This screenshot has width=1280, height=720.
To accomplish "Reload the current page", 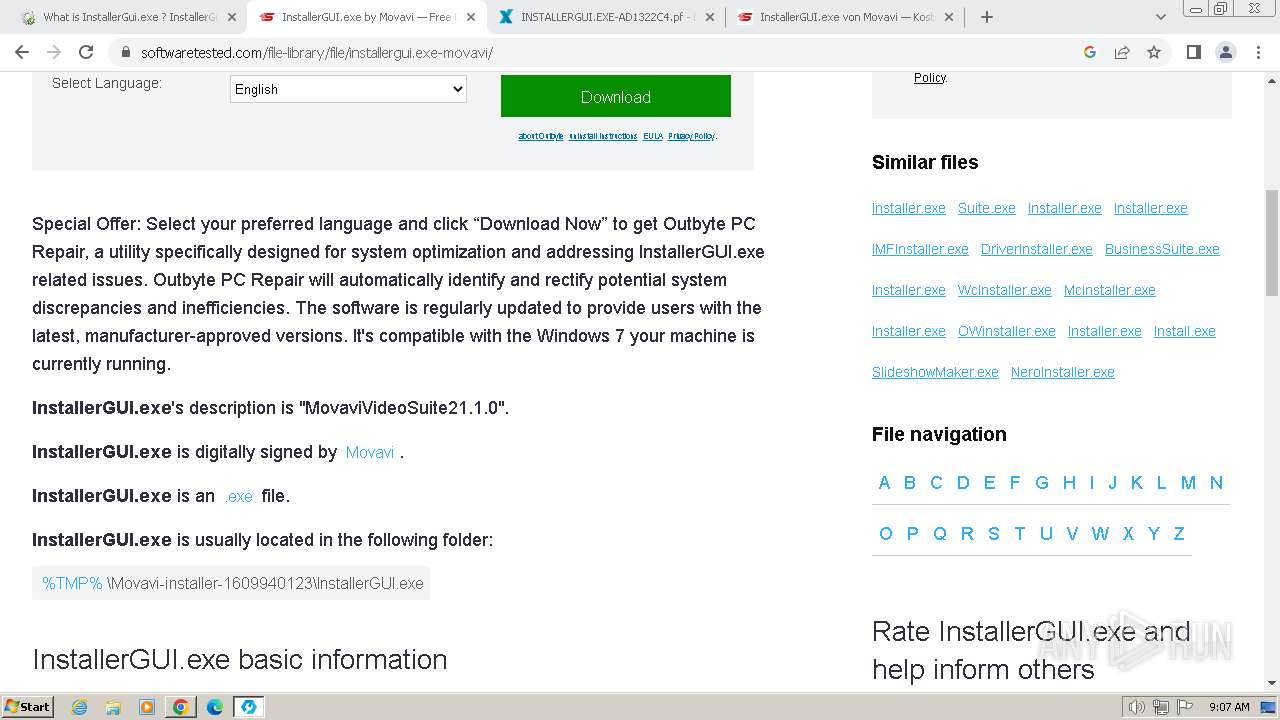I will 86,52.
